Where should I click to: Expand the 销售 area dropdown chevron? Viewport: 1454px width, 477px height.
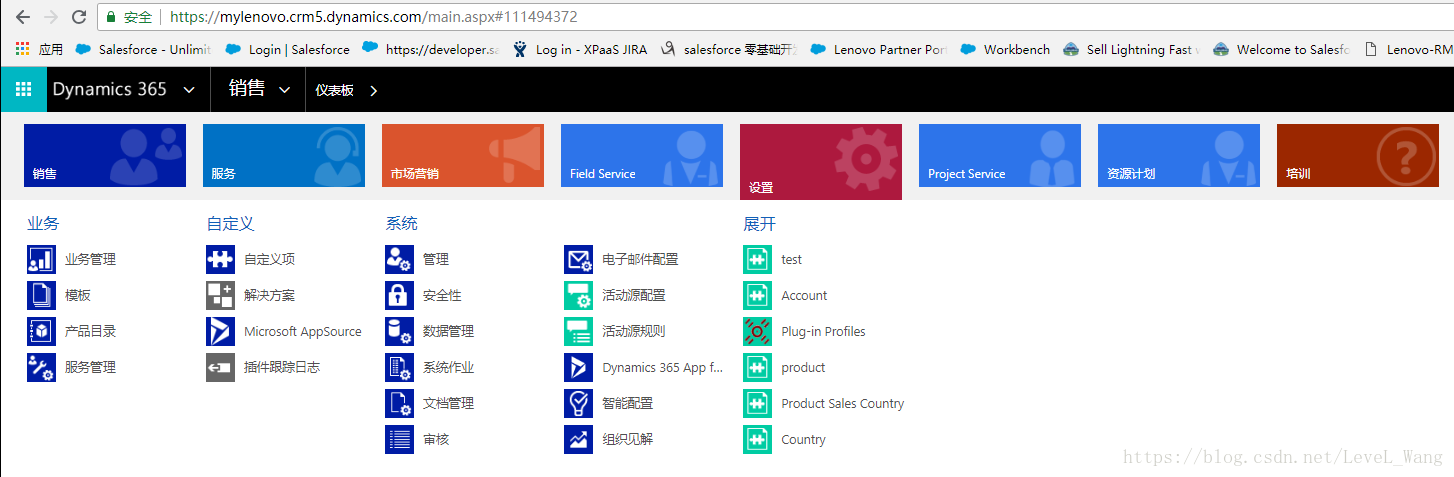(285, 90)
